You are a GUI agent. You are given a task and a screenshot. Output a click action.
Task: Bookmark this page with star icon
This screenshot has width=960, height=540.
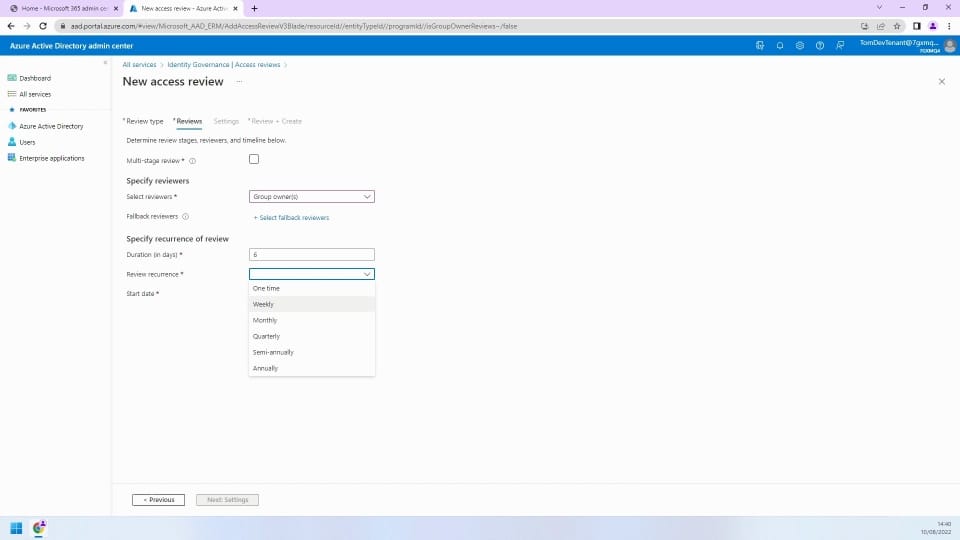[897, 26]
